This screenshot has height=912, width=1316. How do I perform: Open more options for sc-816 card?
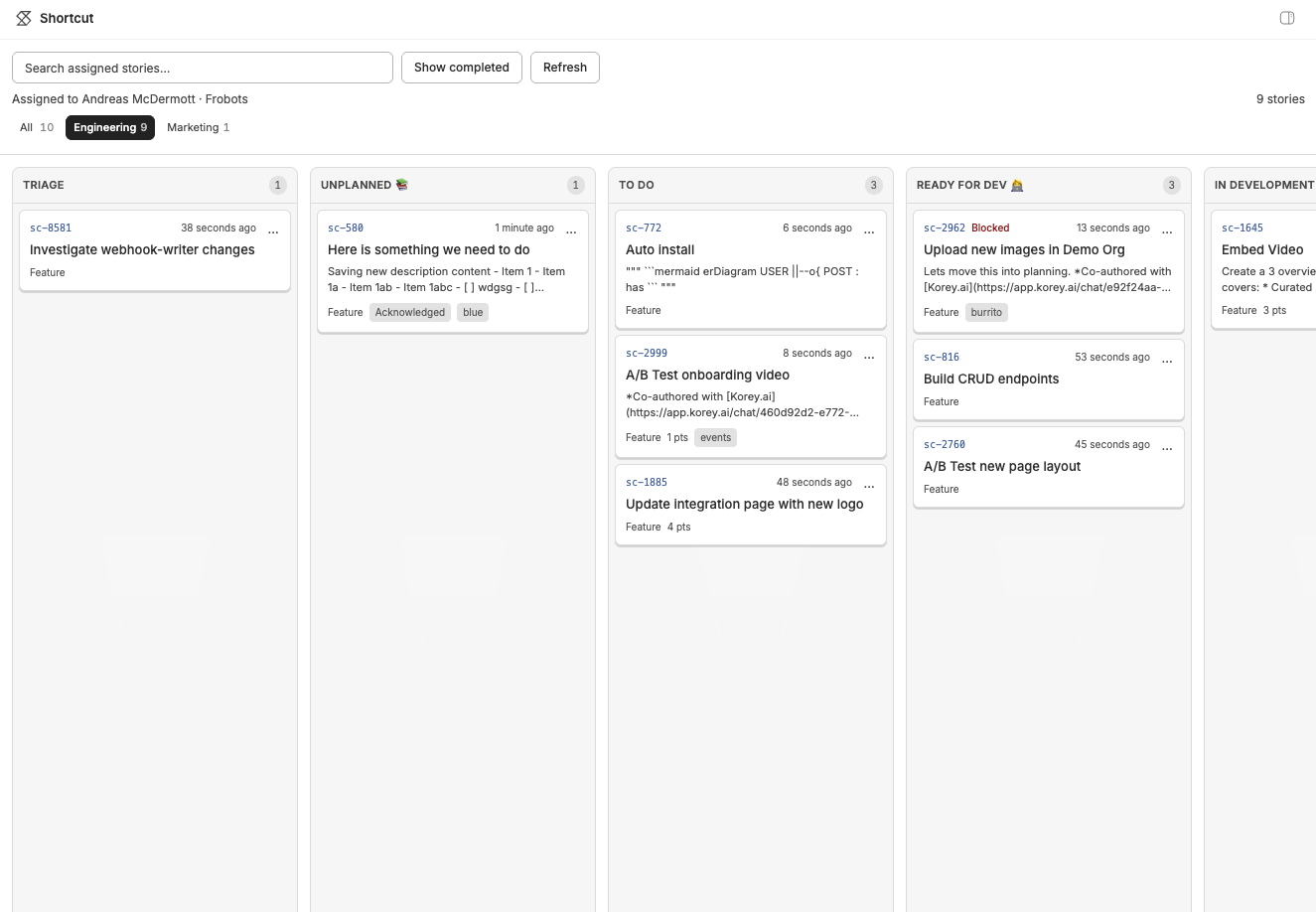coord(1167,359)
